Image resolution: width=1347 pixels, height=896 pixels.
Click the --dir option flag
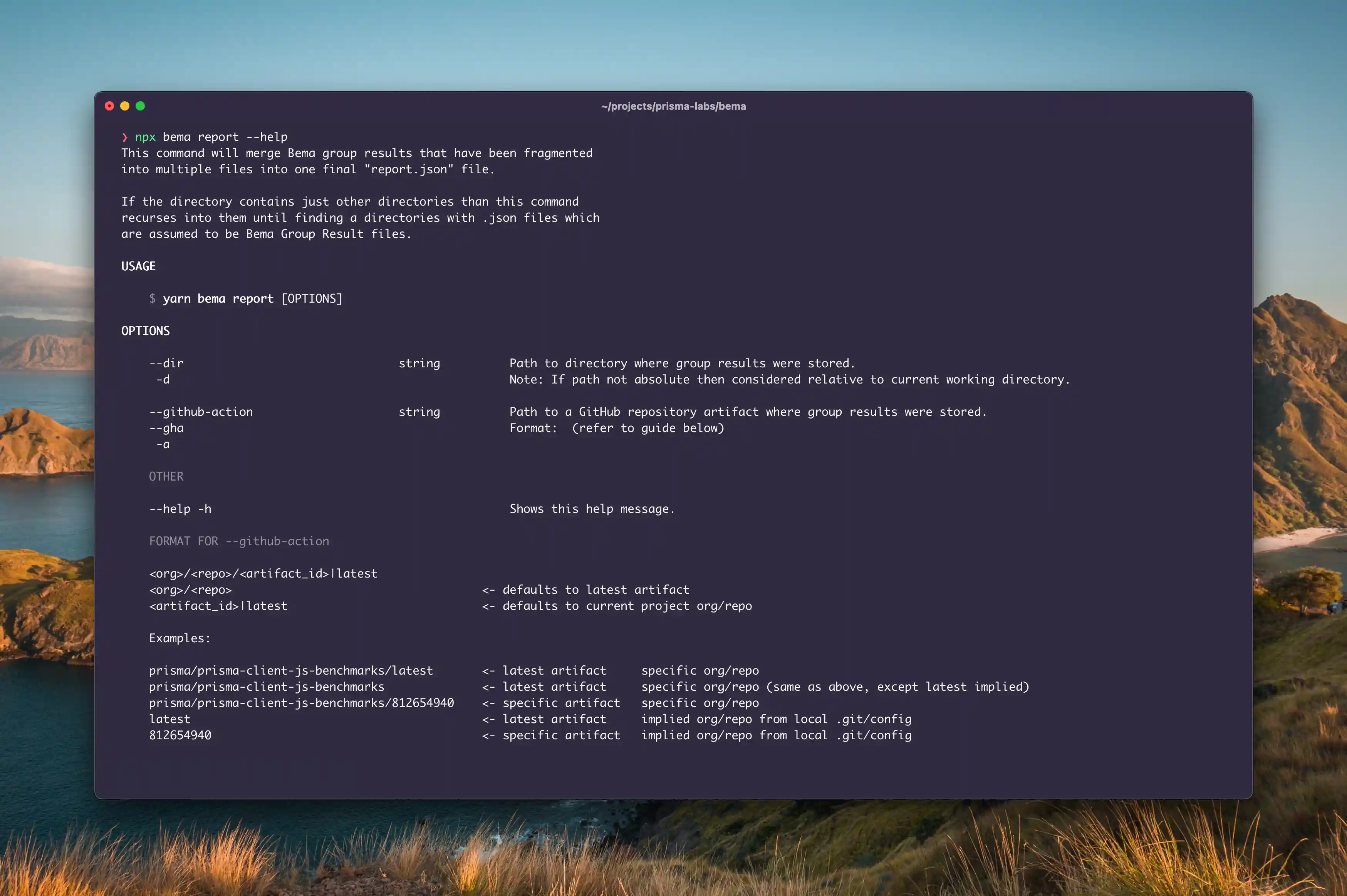[x=166, y=363]
